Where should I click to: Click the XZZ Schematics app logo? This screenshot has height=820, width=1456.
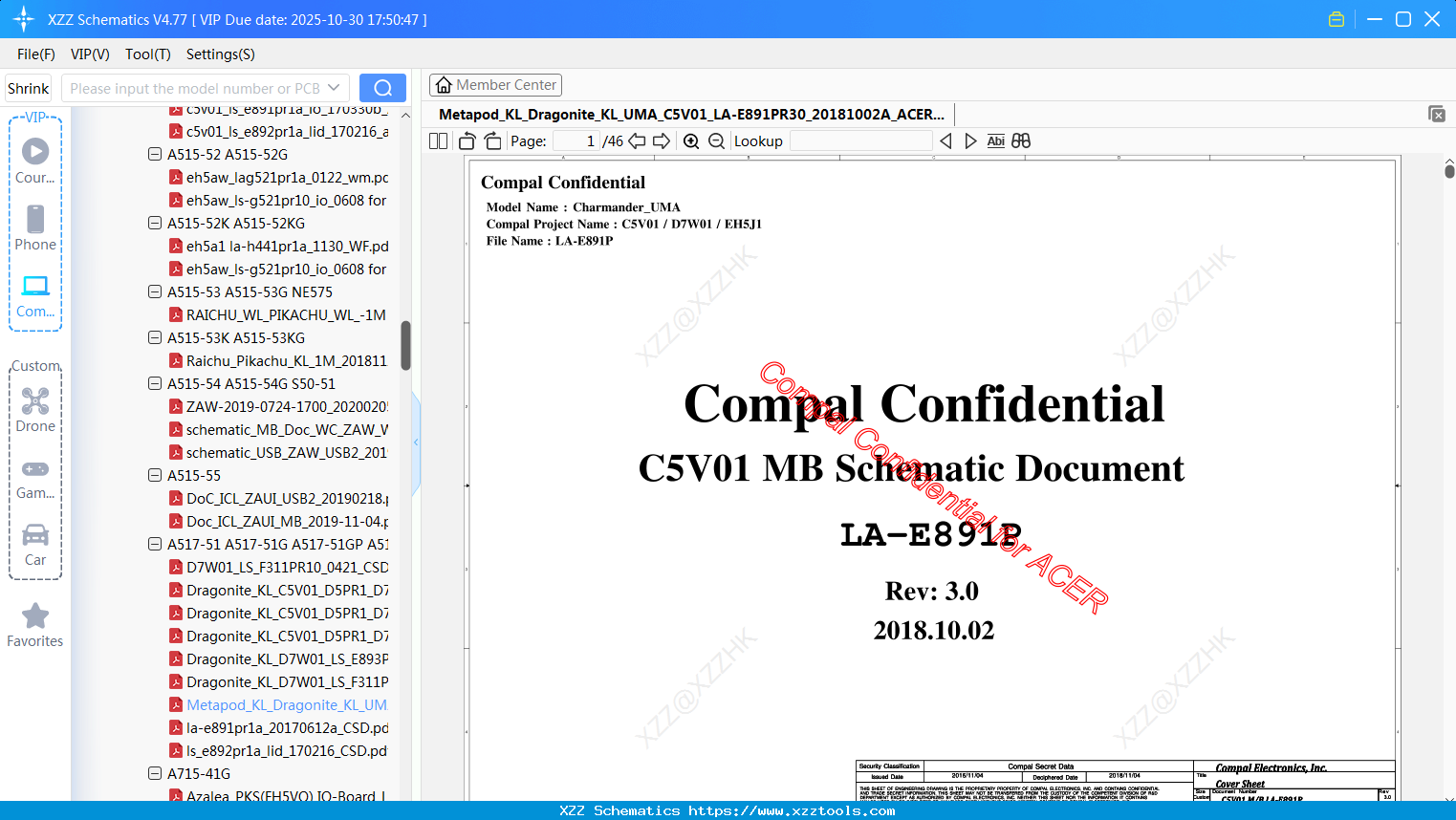tap(24, 19)
